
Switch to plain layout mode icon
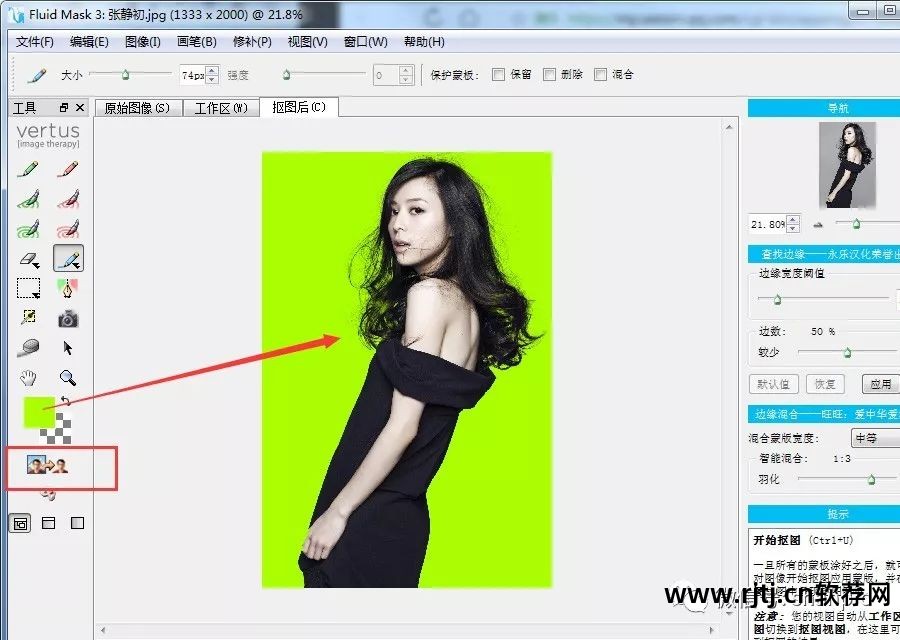point(77,523)
